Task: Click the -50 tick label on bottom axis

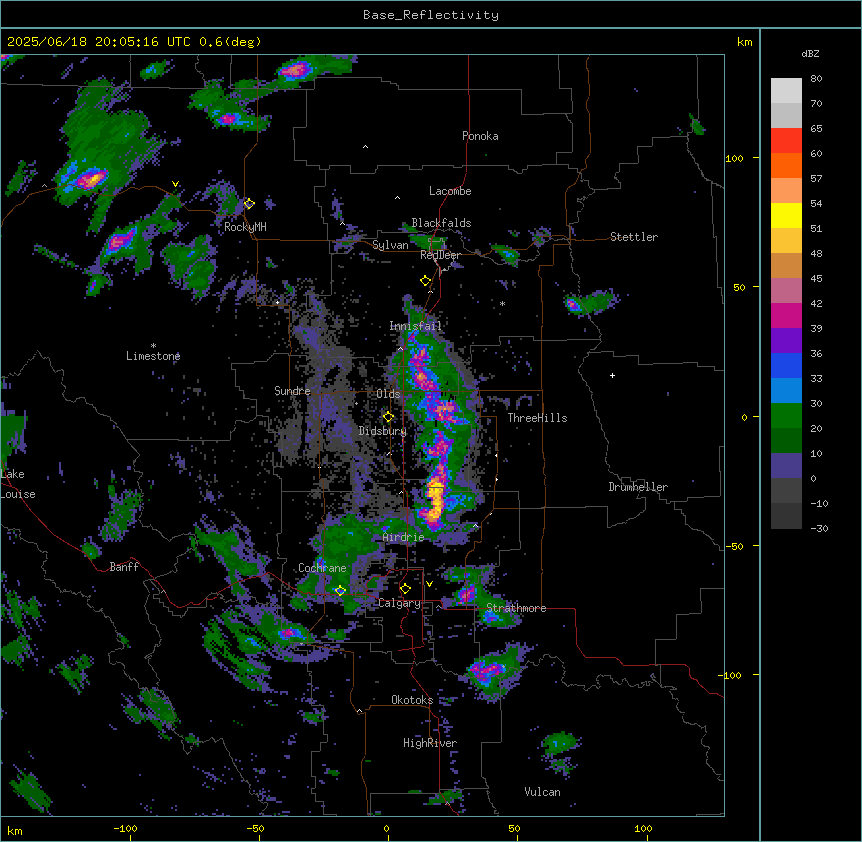Action: click(x=255, y=828)
